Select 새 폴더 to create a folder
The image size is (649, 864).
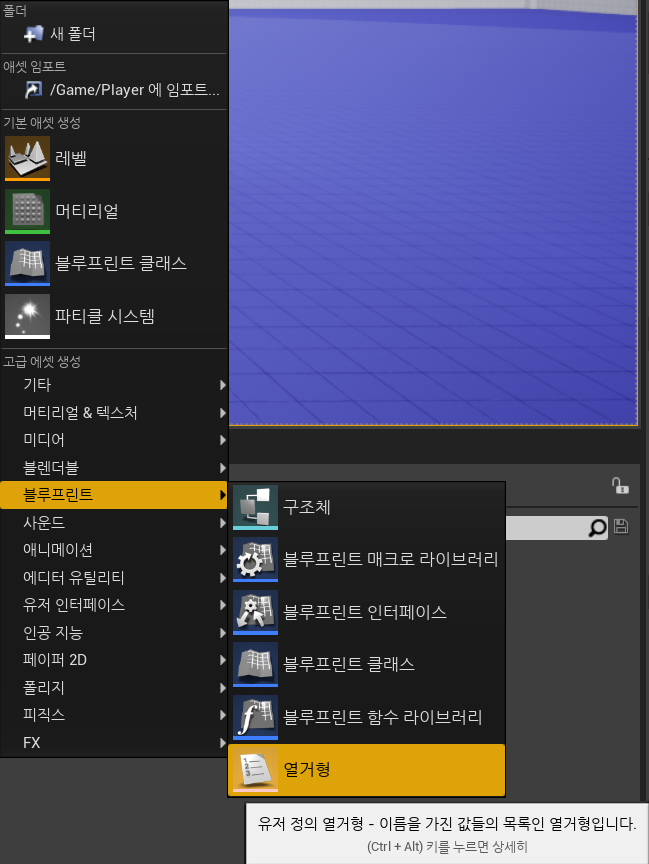[x=114, y=34]
